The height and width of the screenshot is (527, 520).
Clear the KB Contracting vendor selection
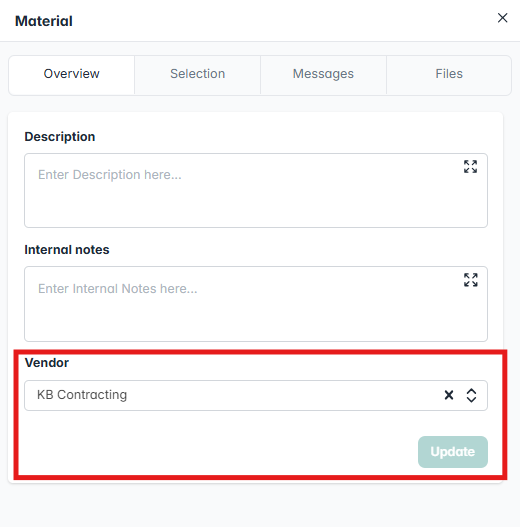(x=449, y=395)
